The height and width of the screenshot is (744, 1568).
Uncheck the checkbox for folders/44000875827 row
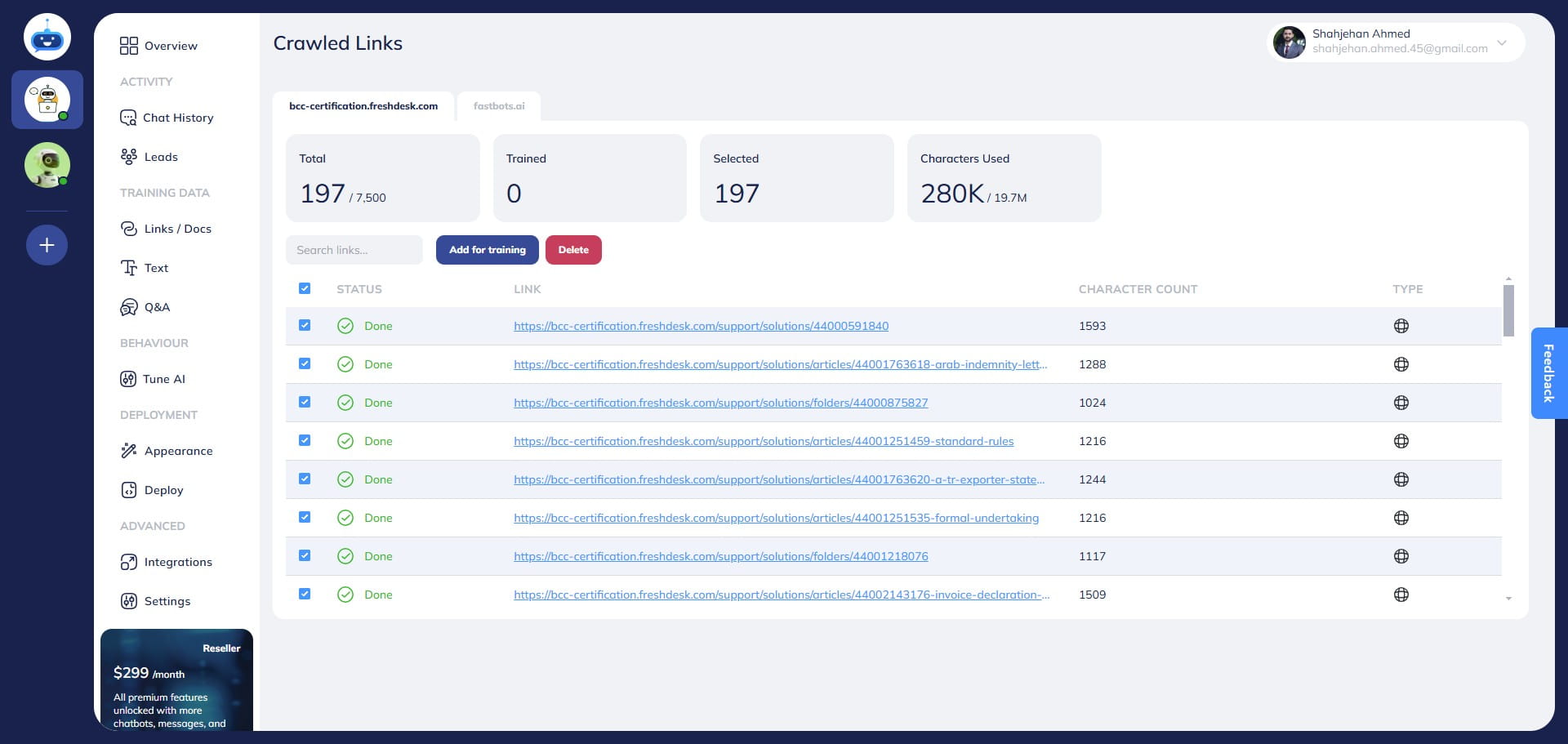[x=305, y=402]
